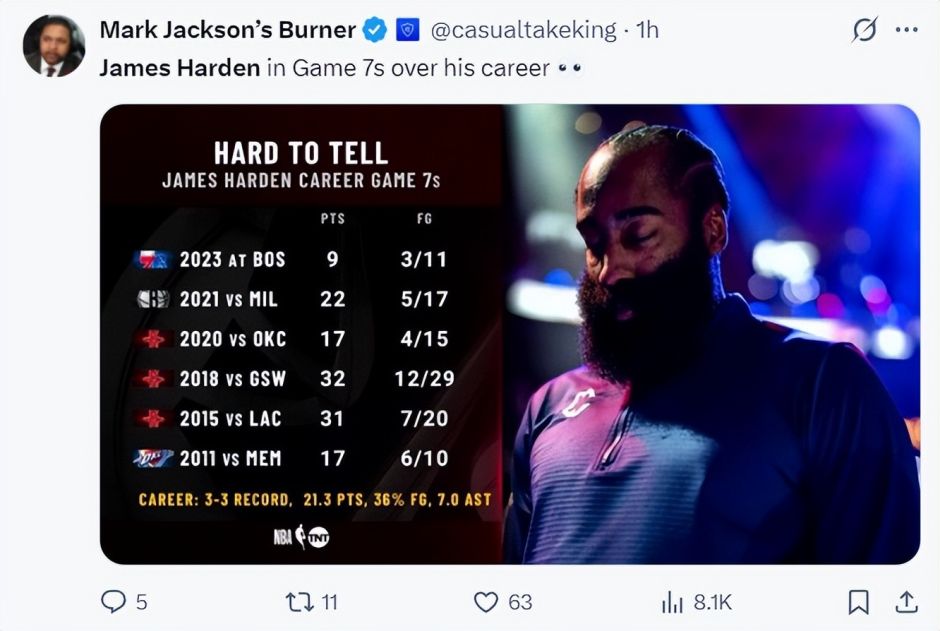Open the three-dot more options menu
Image resolution: width=940 pixels, height=631 pixels.
pos(906,29)
